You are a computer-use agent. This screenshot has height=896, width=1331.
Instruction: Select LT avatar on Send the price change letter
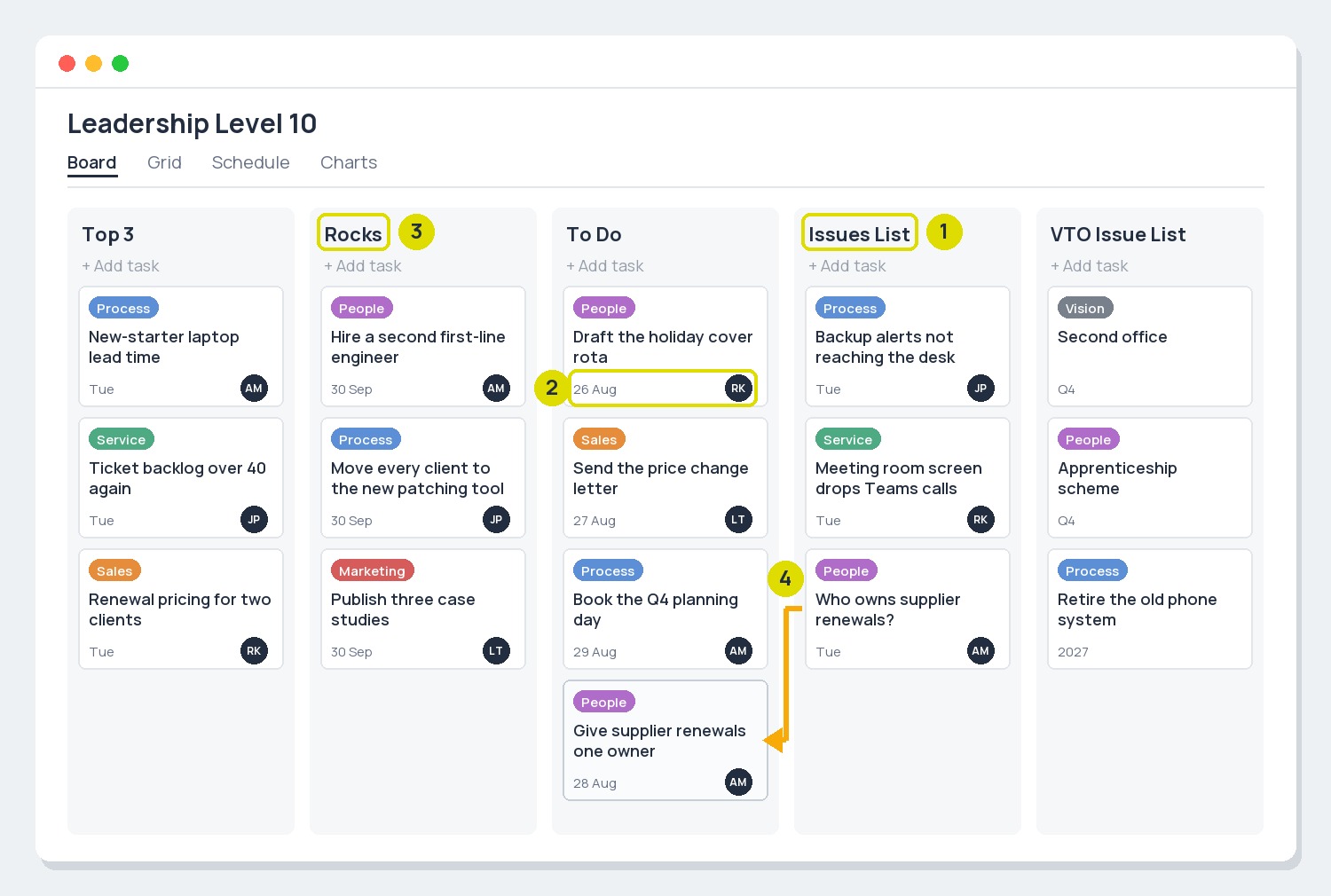(738, 519)
